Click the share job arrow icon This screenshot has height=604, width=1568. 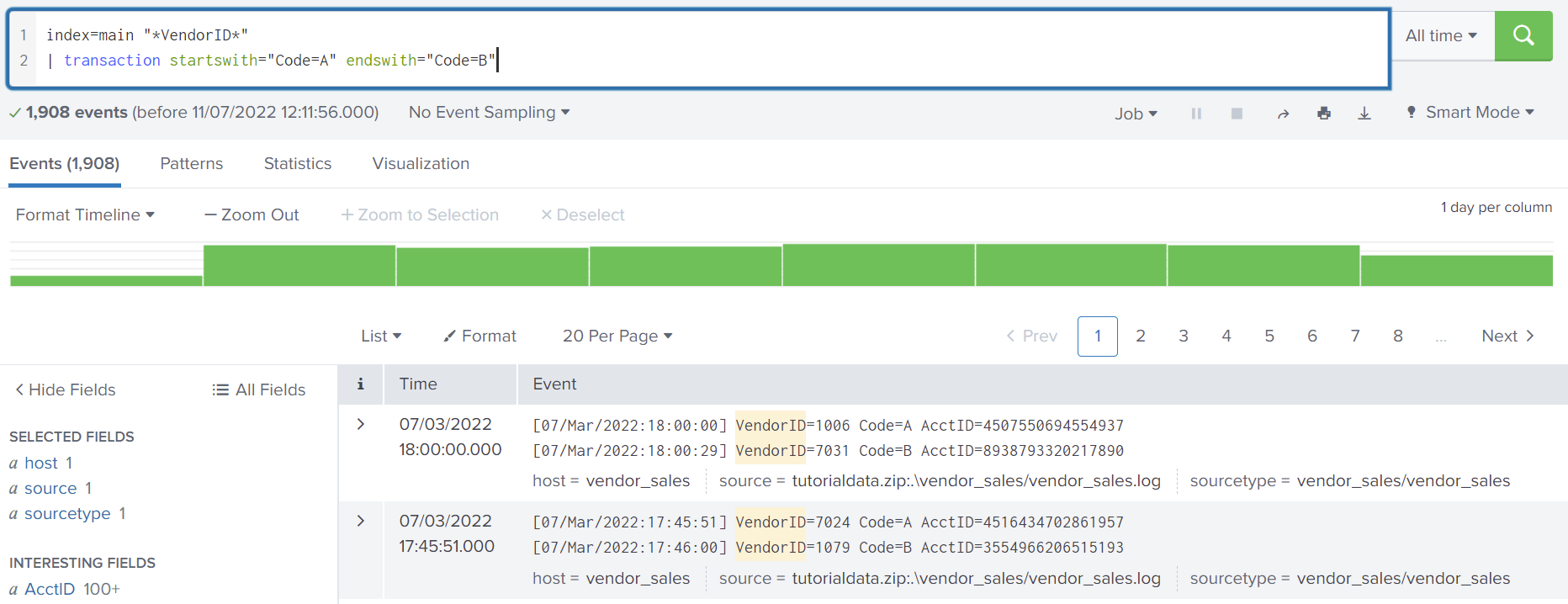pos(1283,114)
